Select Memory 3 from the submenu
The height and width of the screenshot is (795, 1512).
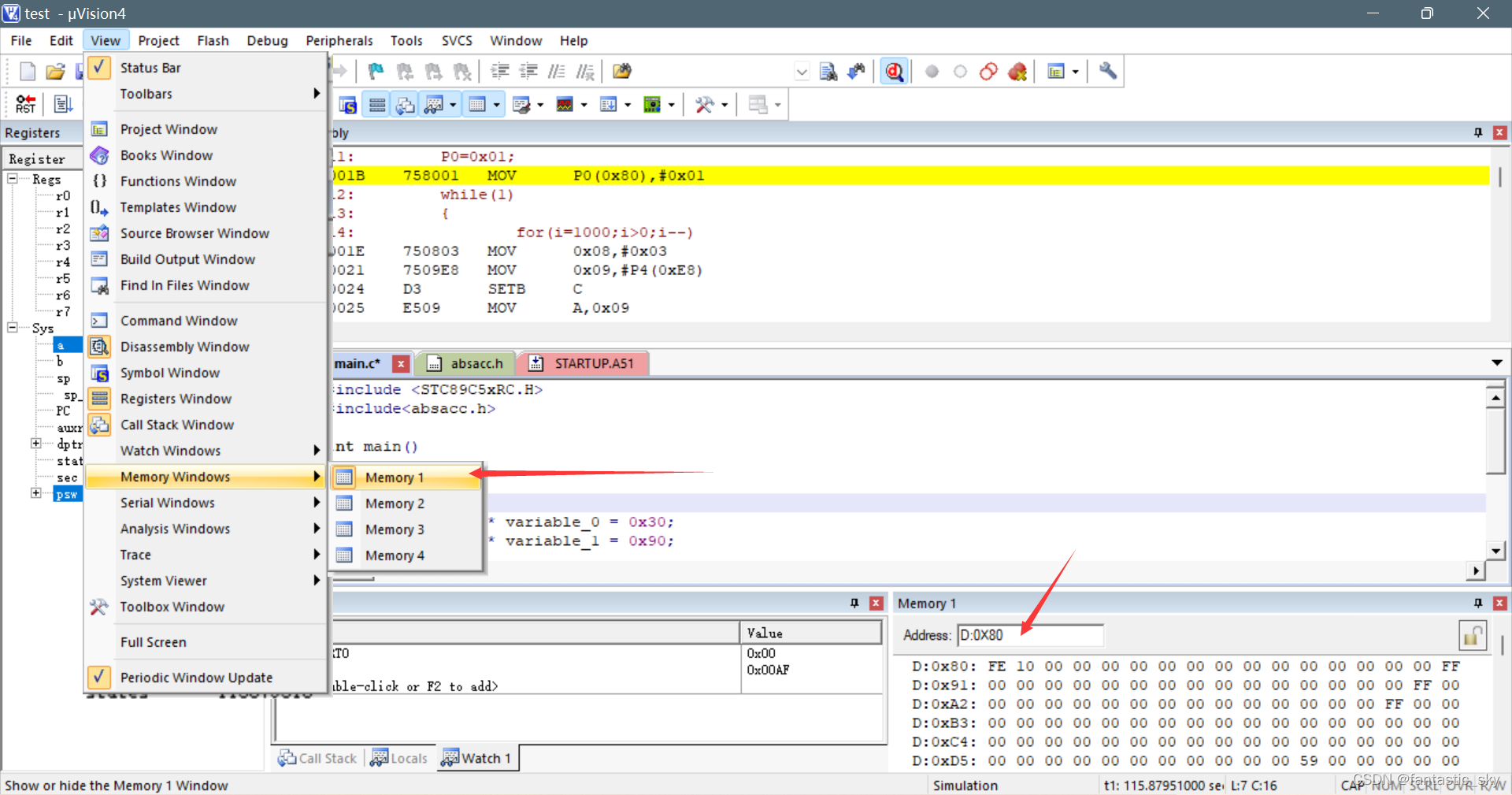tap(406, 529)
